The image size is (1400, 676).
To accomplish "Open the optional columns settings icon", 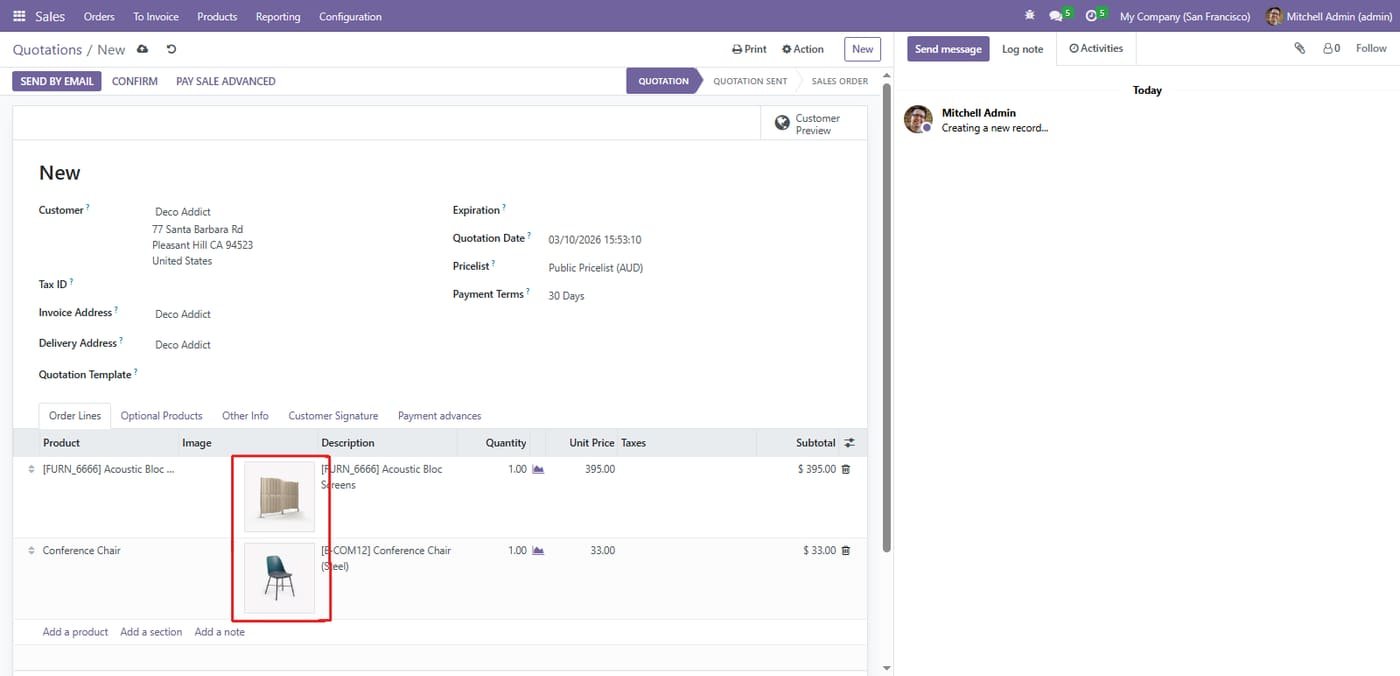I will point(850,443).
